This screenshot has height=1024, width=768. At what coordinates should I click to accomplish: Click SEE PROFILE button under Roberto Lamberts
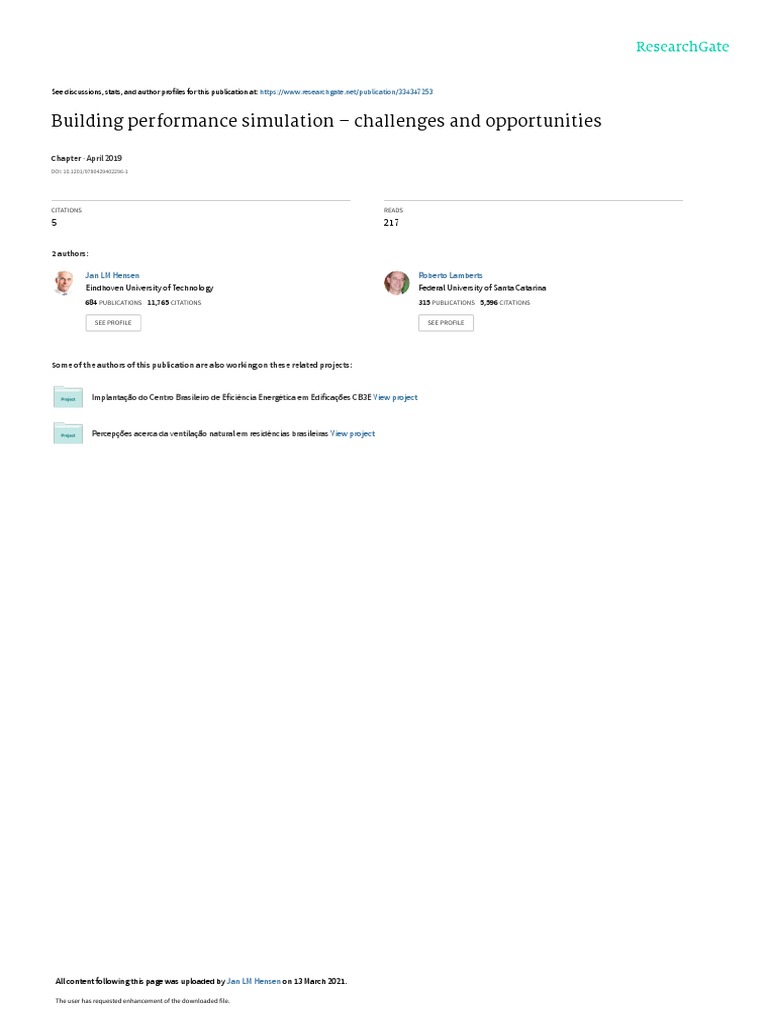point(446,323)
